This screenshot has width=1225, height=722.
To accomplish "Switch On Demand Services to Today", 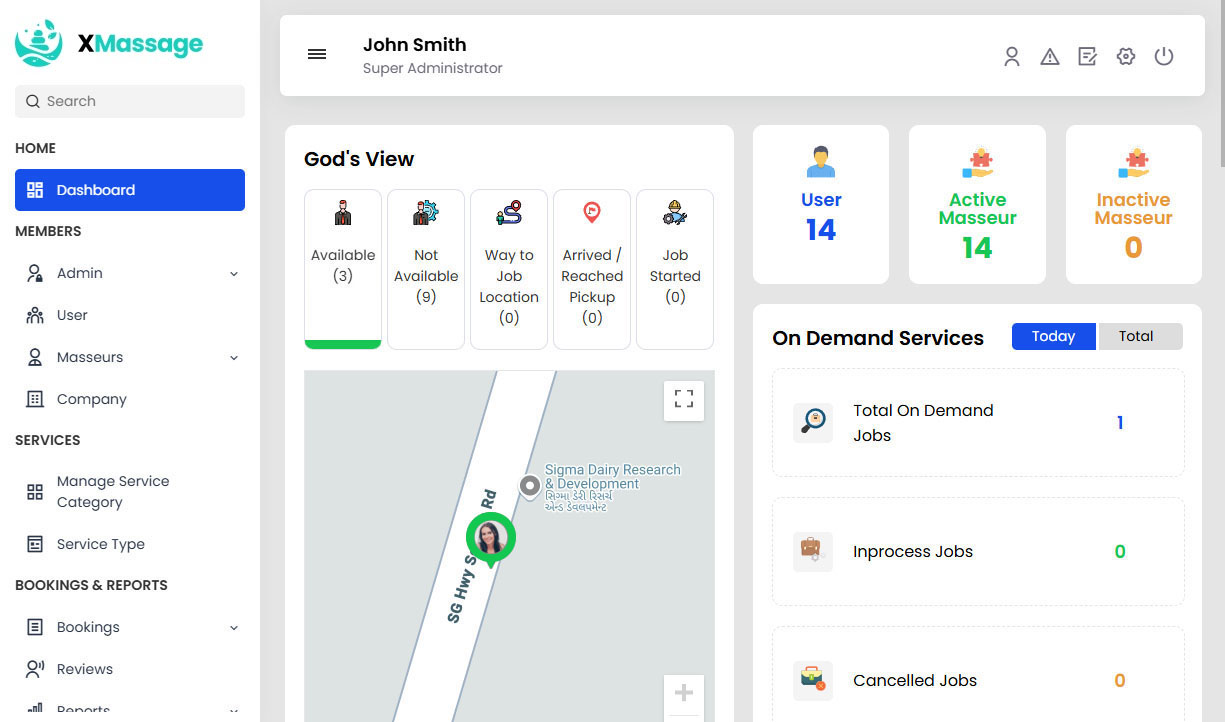I will click(1053, 336).
